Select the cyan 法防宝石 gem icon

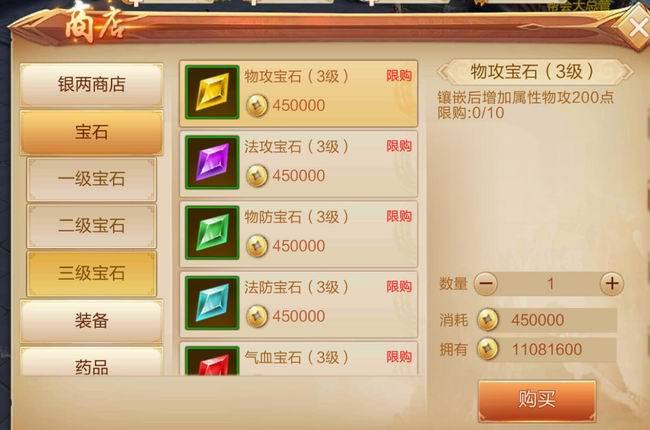[x=212, y=303]
